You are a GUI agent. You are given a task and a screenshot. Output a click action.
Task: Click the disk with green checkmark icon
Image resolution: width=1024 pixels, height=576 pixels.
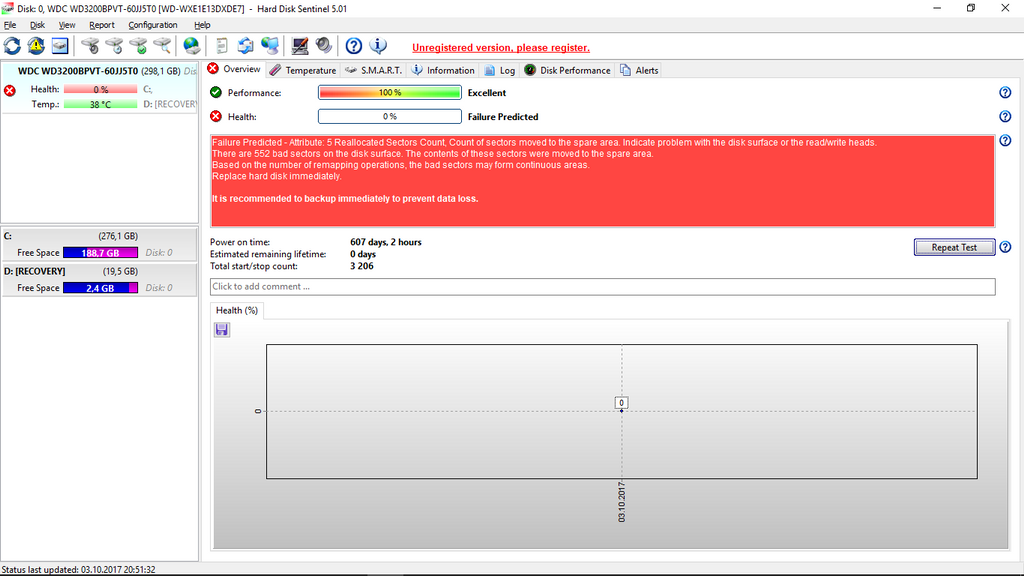pos(138,46)
